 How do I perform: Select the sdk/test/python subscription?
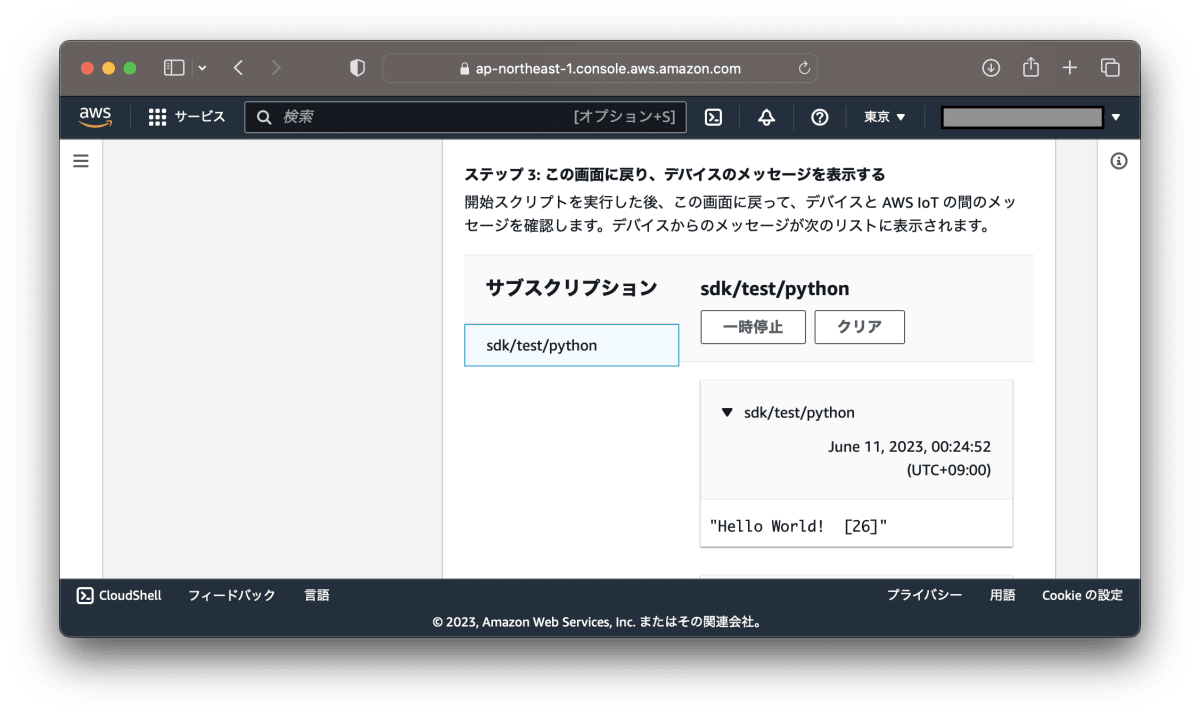571,345
